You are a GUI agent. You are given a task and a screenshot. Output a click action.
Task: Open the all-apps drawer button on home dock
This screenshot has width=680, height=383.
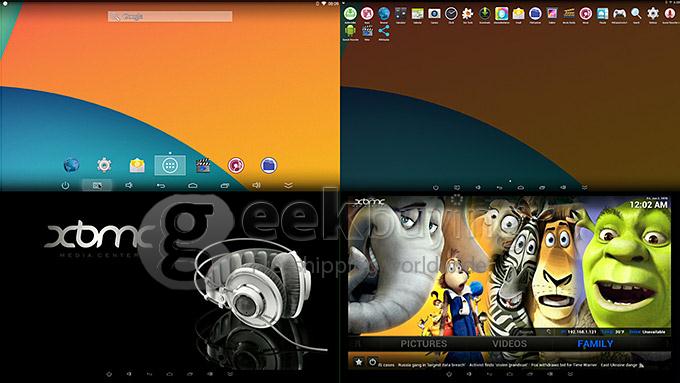click(x=170, y=165)
